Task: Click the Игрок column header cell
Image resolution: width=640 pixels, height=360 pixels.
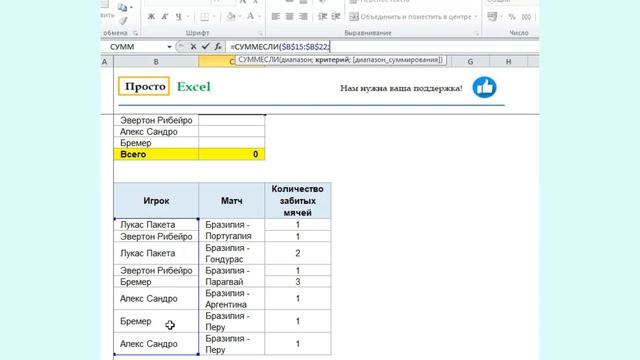Action: (156, 201)
